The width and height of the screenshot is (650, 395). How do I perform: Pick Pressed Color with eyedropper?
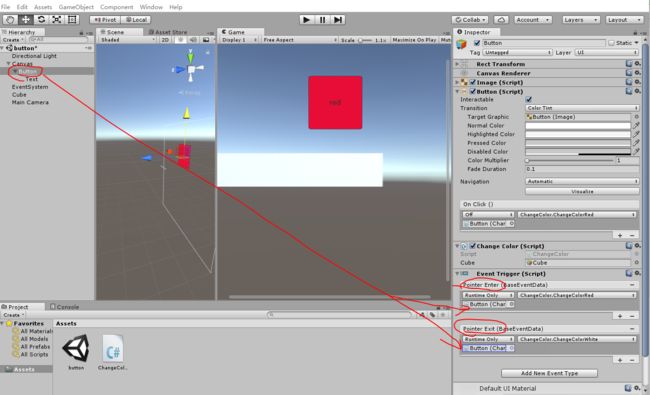(x=636, y=143)
